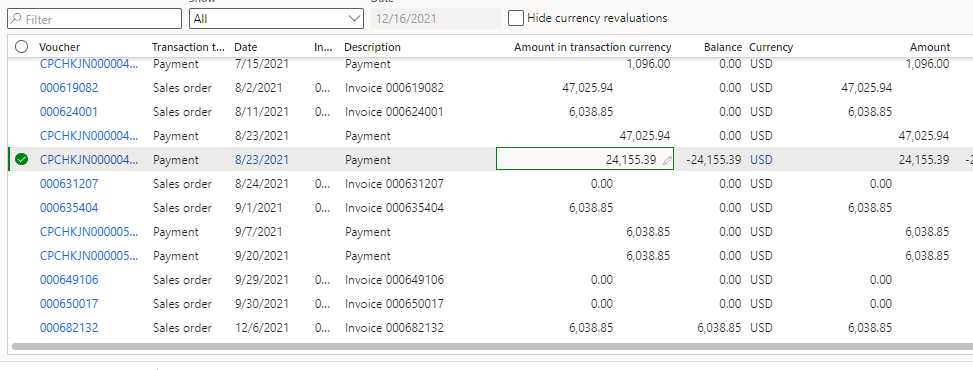This screenshot has width=973, height=370.
Task: Select the Invoice 000650017 description cell
Action: [395, 304]
